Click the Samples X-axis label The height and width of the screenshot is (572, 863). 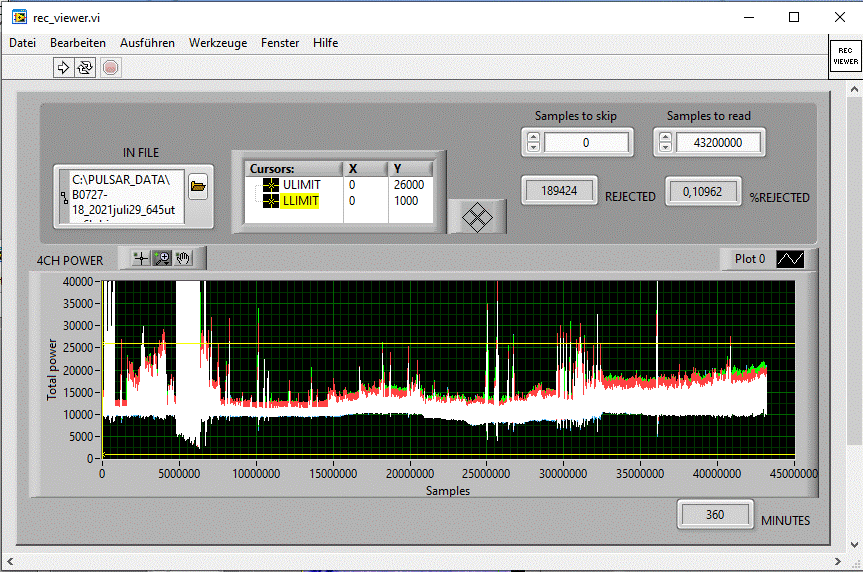pos(448,491)
